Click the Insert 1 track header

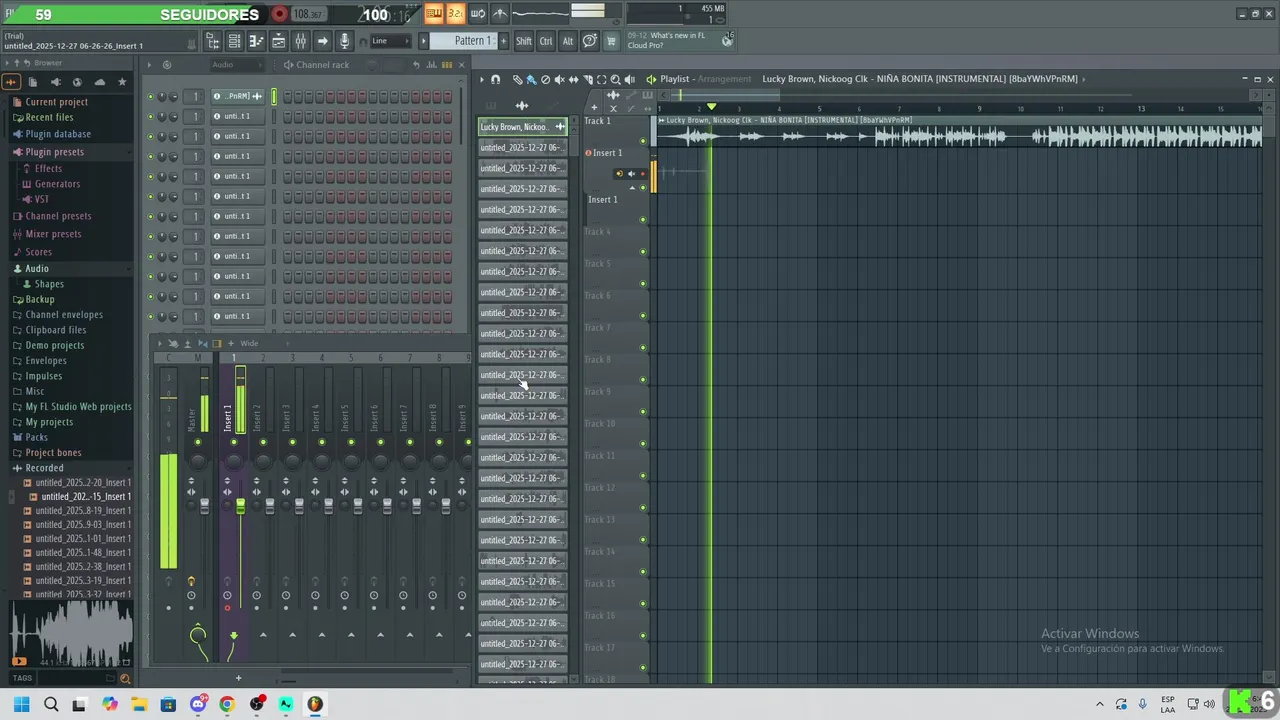coord(608,153)
